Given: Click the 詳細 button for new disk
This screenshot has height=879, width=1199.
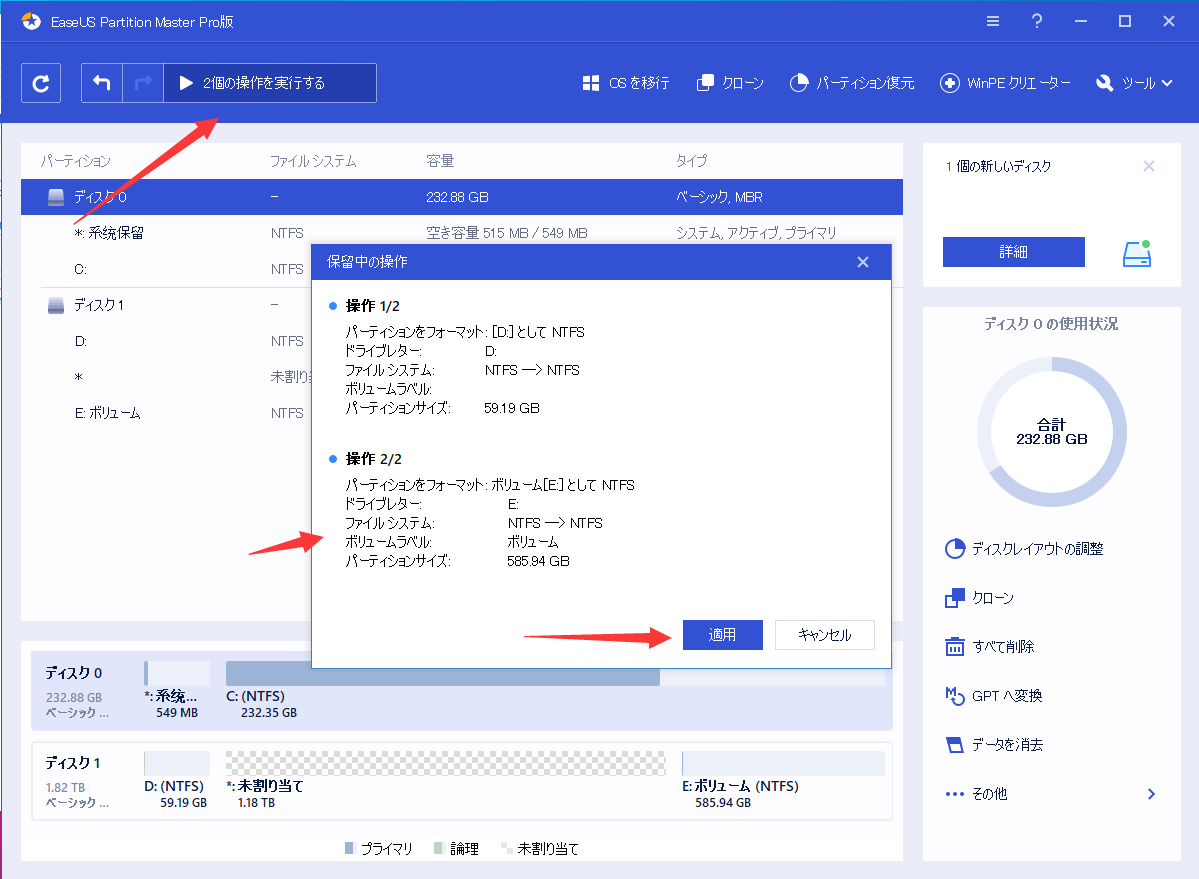Looking at the screenshot, I should pos(1013,251).
